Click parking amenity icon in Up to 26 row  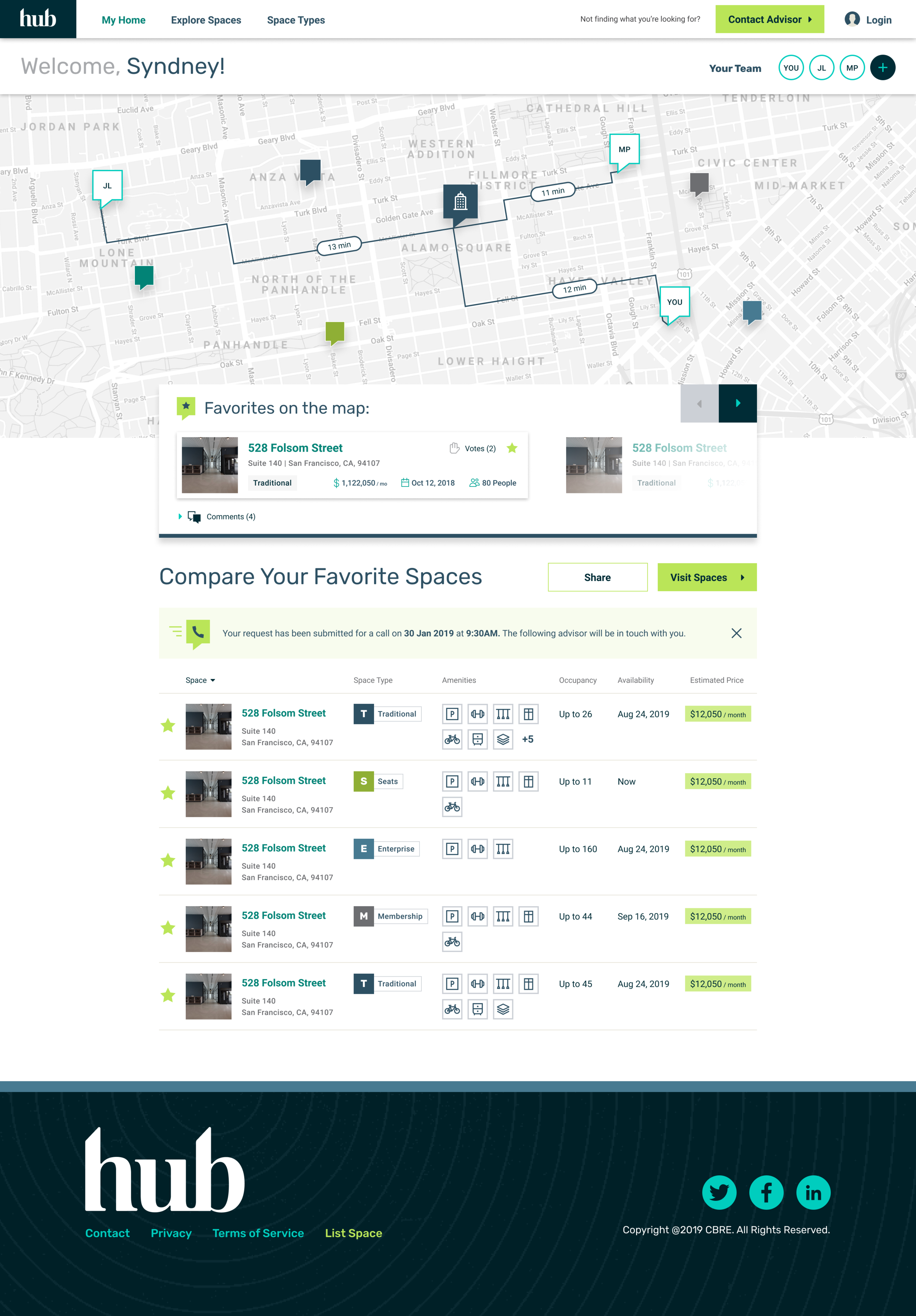click(x=452, y=714)
